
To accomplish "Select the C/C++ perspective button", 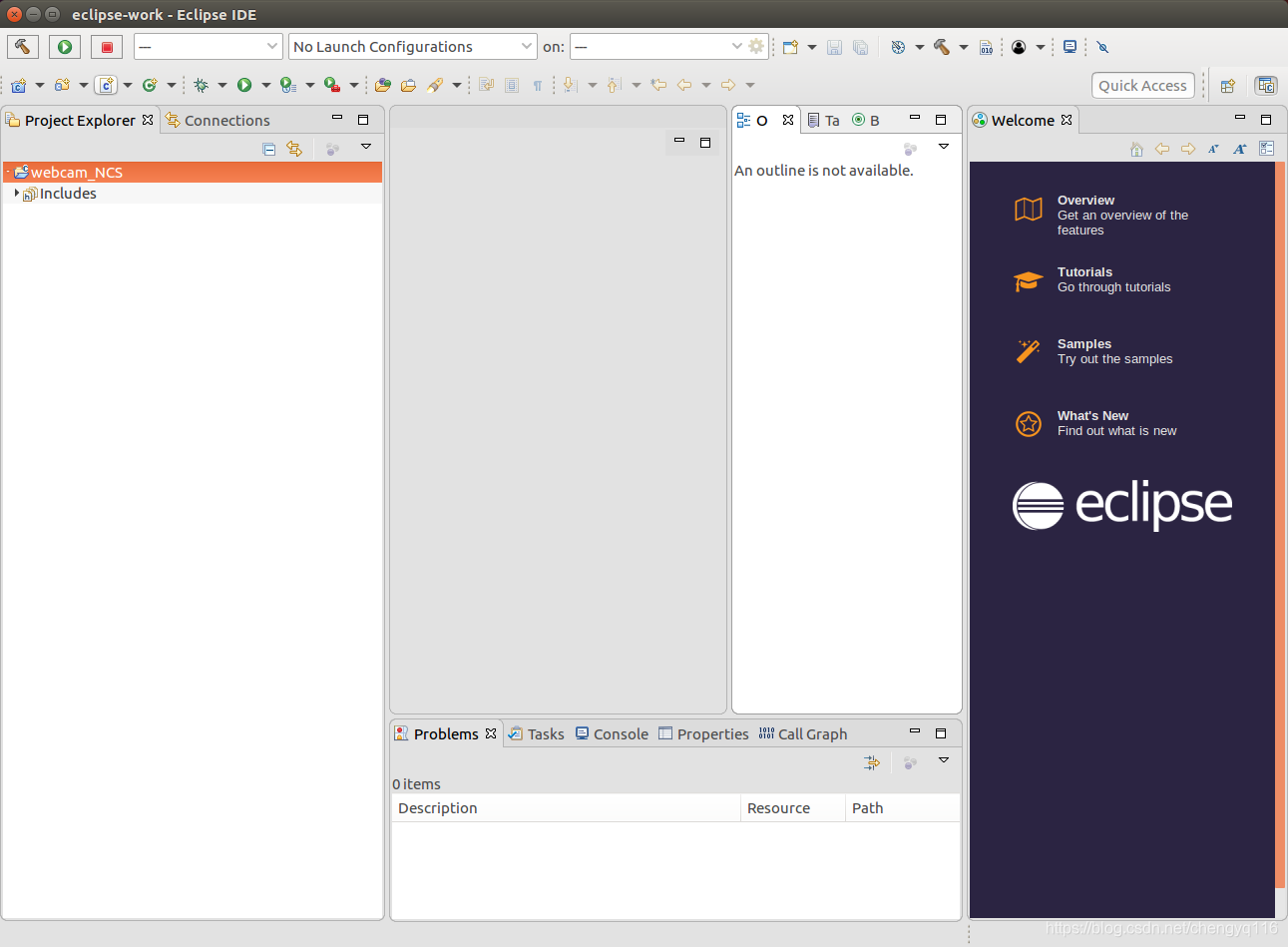I will (1266, 86).
